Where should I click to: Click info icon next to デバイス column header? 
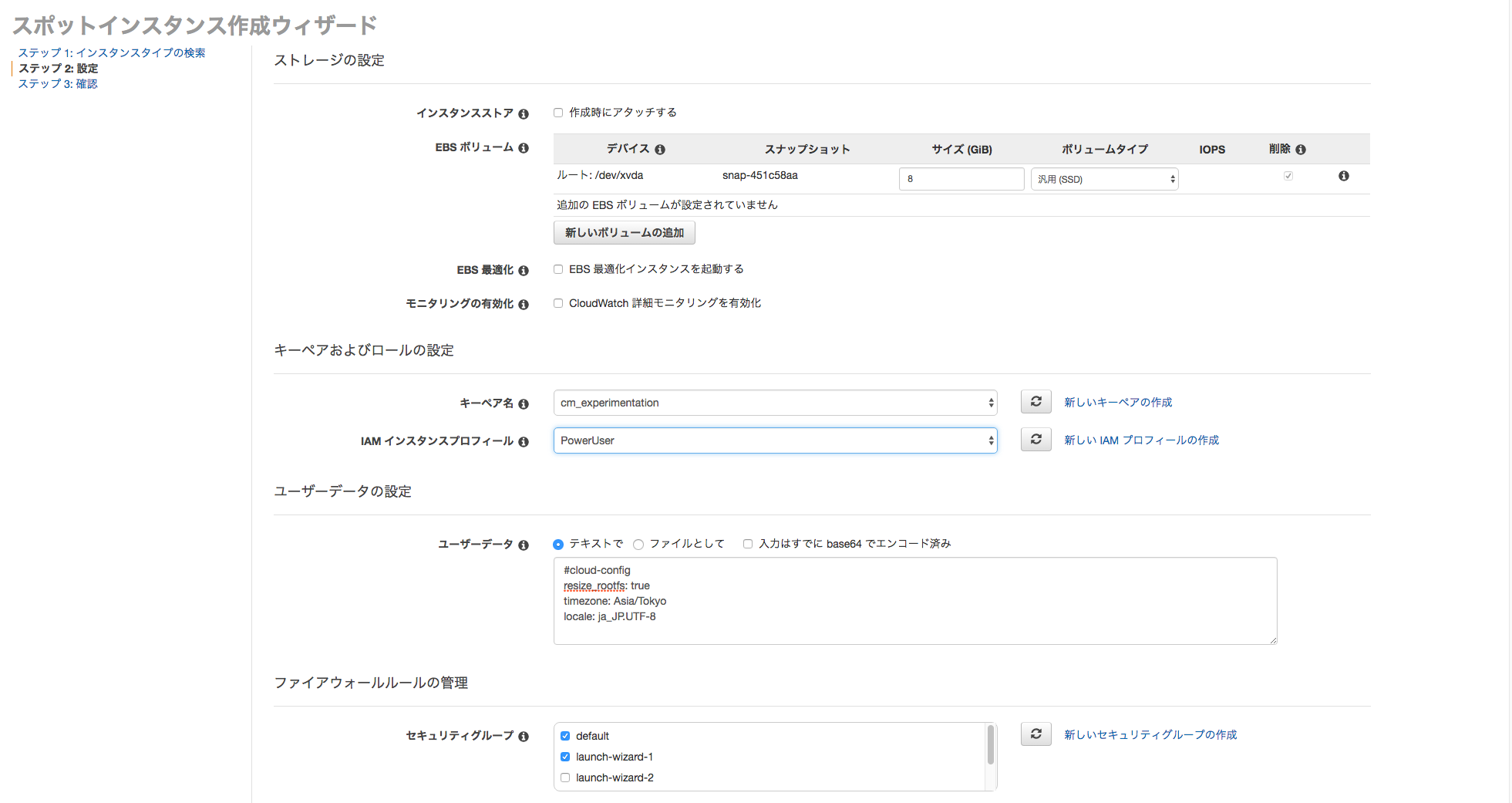(x=660, y=150)
